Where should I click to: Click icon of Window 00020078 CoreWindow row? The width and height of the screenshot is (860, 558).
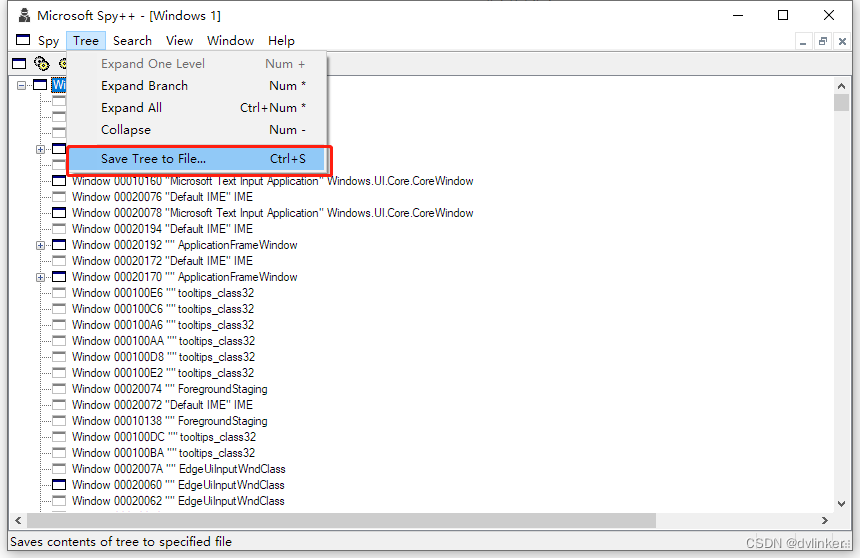click(59, 213)
